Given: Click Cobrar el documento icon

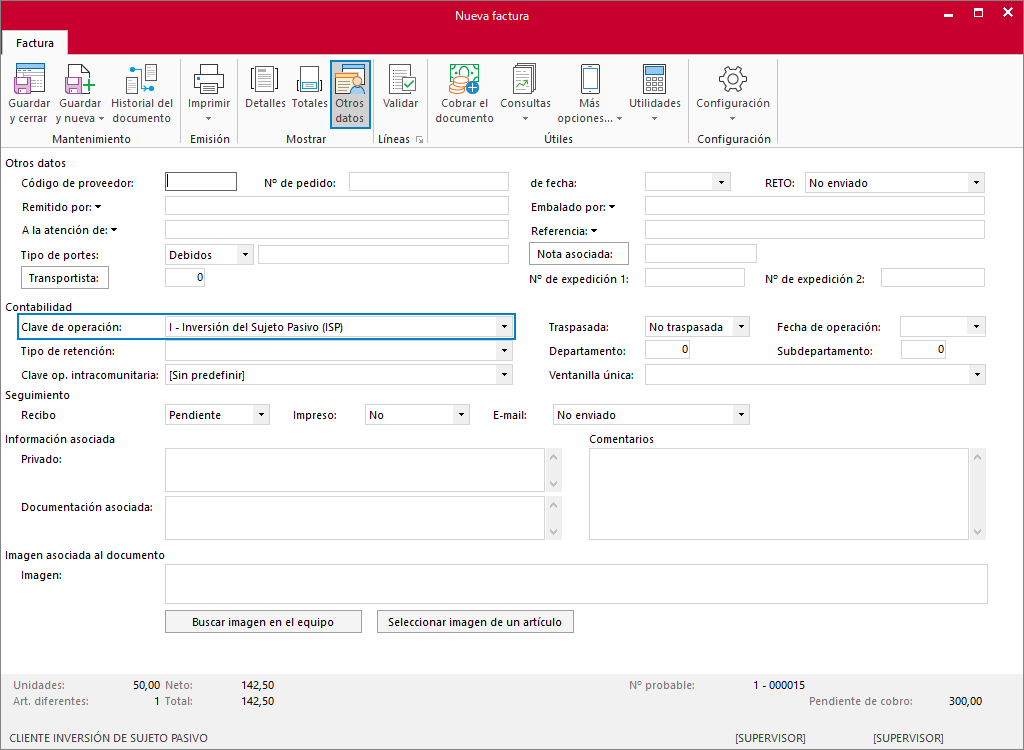Looking at the screenshot, I should point(464,79).
